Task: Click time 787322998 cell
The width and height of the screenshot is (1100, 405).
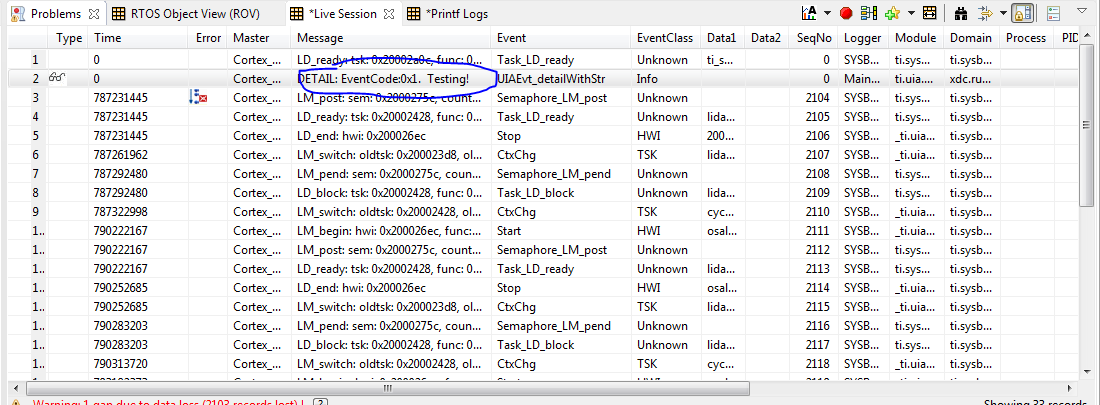Action: pyautogui.click(x=121, y=211)
